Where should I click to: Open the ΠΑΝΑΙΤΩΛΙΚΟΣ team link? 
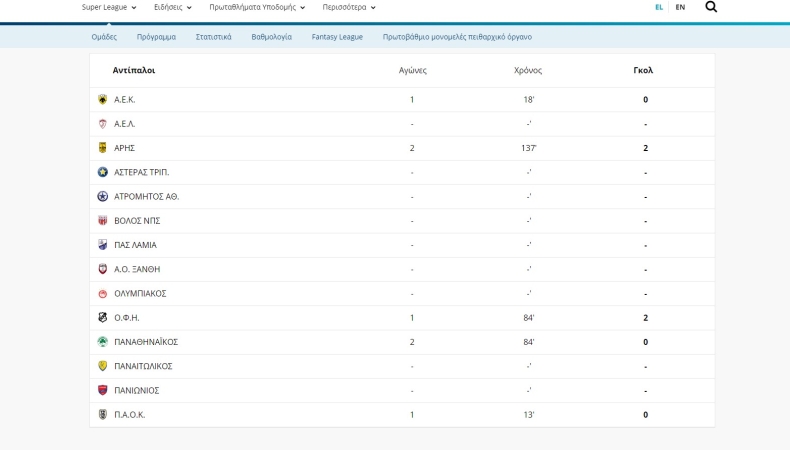click(143, 366)
